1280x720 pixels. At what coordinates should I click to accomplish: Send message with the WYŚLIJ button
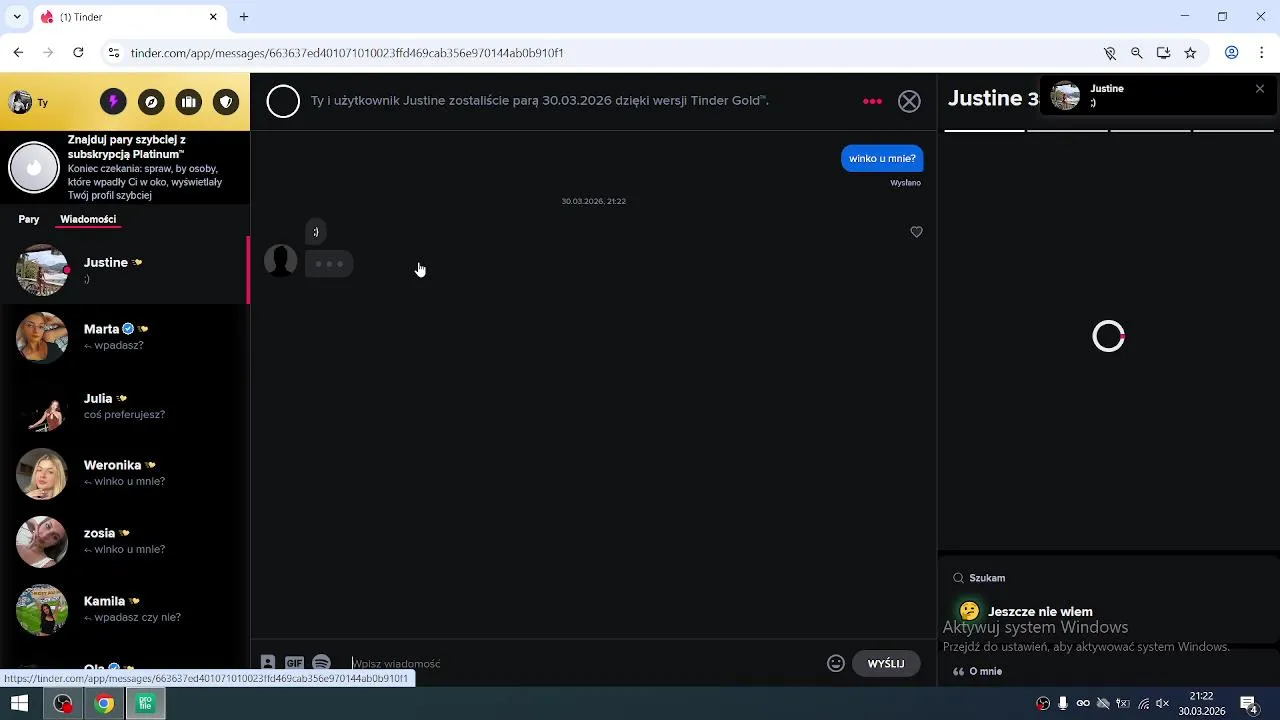[x=886, y=664]
